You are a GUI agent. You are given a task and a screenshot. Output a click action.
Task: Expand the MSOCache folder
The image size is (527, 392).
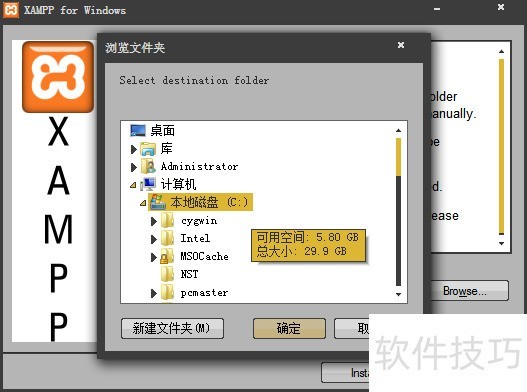[154, 257]
